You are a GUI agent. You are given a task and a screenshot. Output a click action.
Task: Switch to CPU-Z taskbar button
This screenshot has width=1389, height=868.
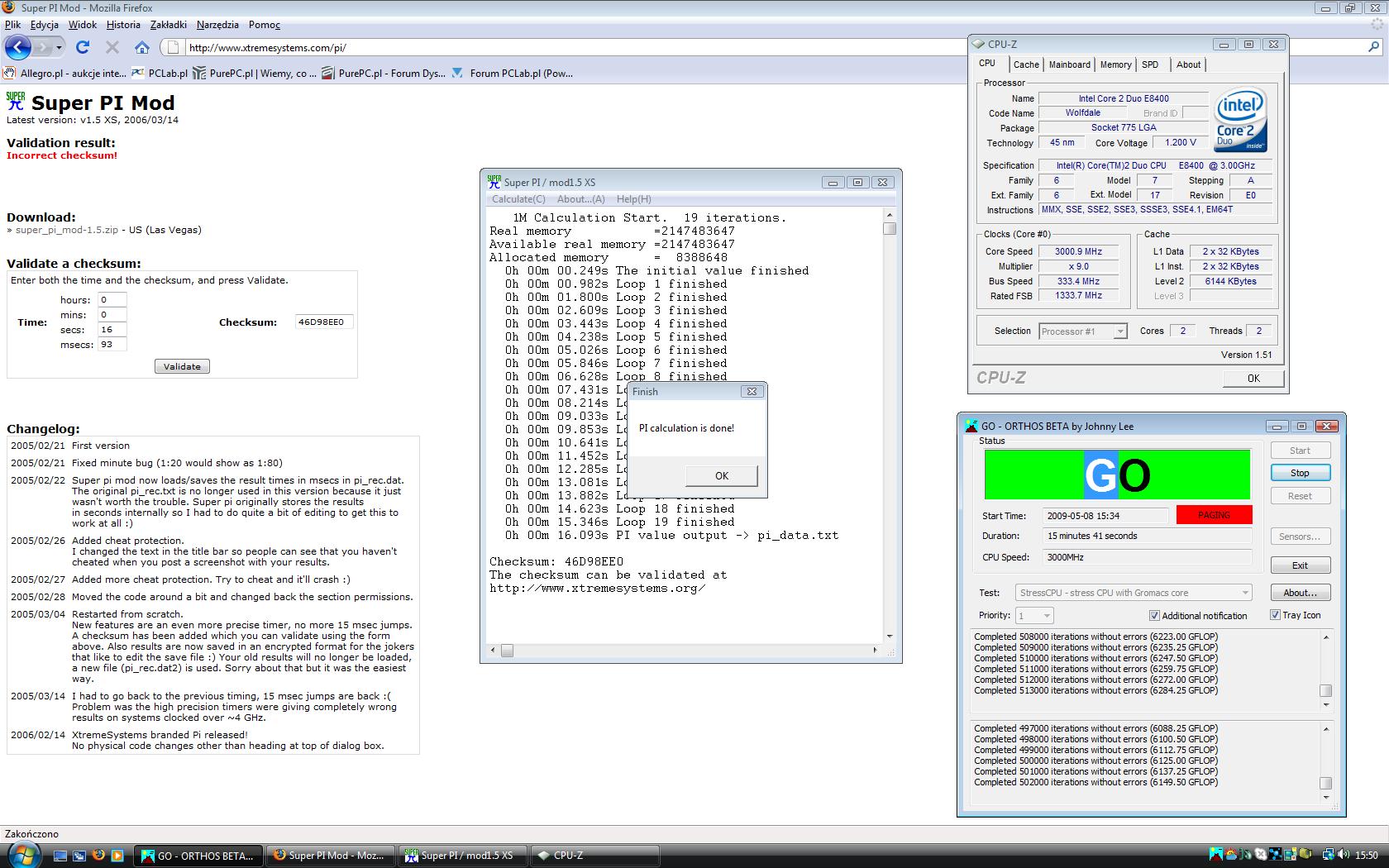(x=595, y=856)
